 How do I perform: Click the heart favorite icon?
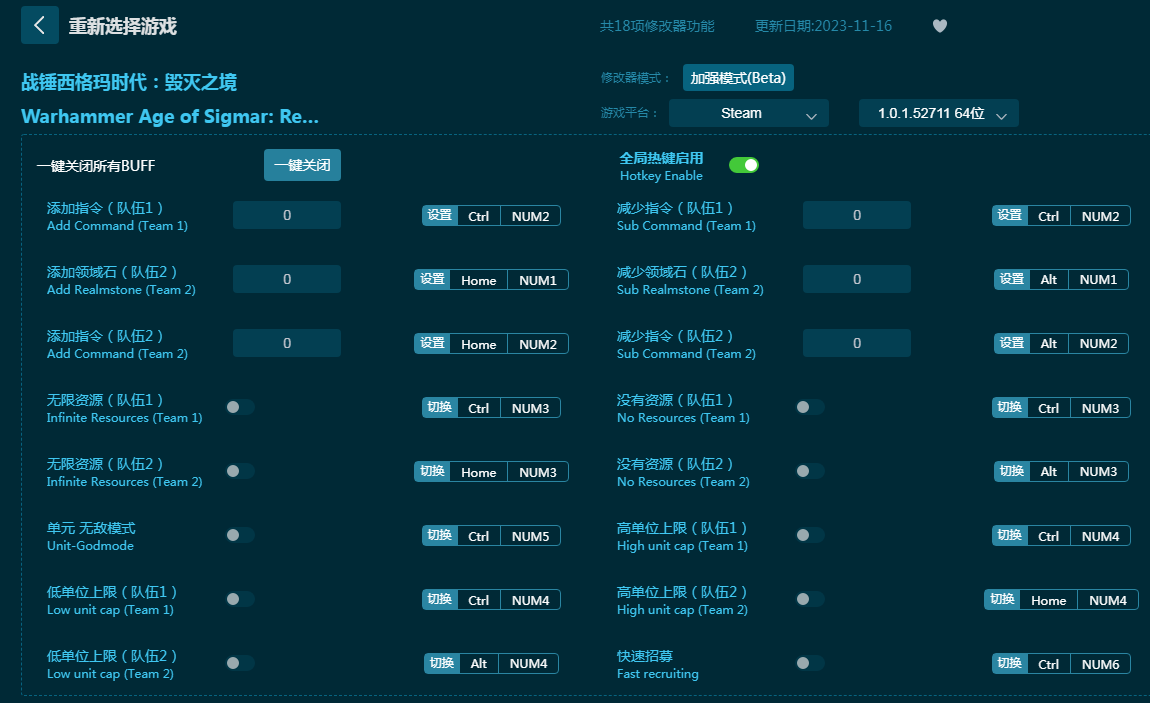pyautogui.click(x=939, y=26)
